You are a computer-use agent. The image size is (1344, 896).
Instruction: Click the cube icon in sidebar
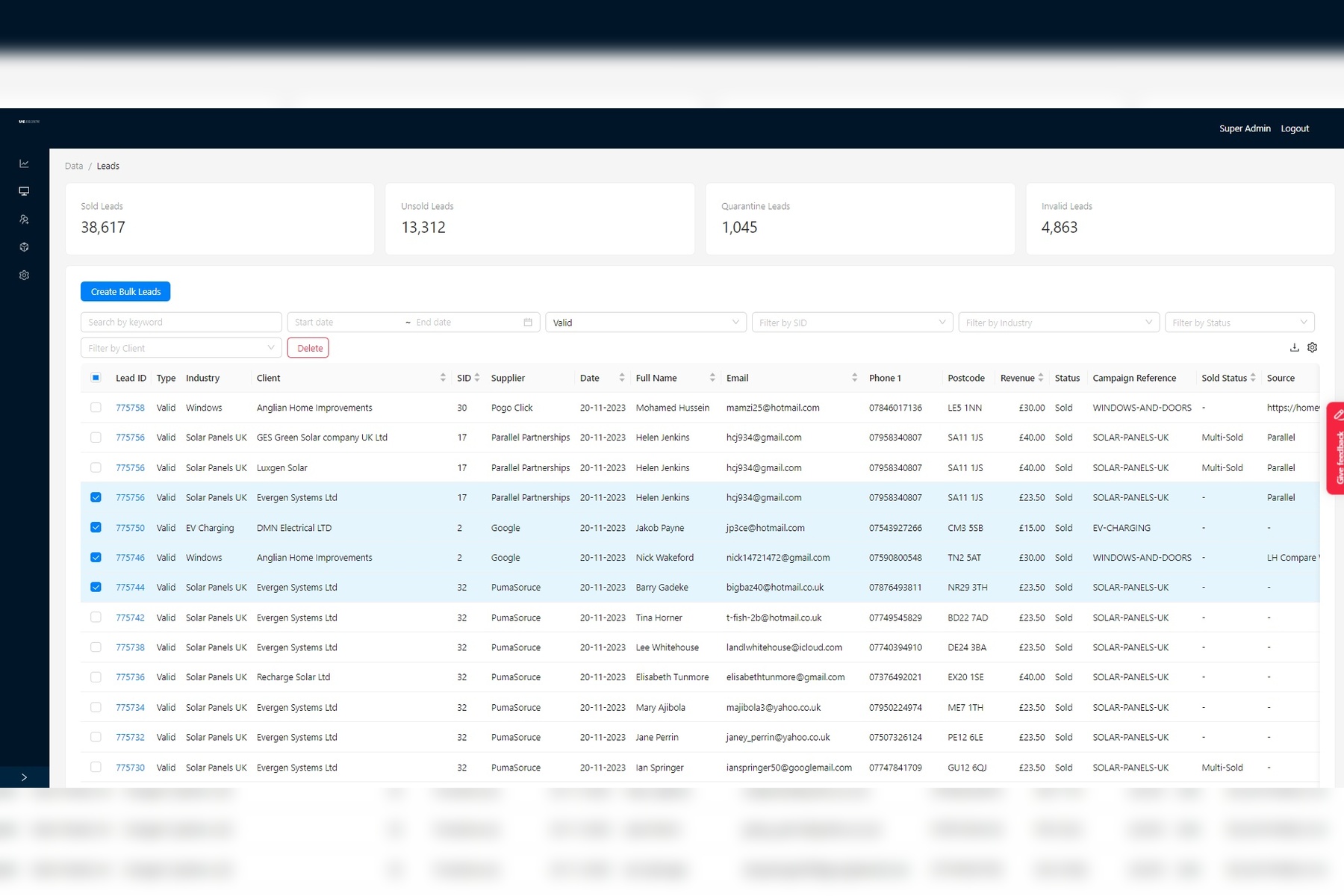24,247
